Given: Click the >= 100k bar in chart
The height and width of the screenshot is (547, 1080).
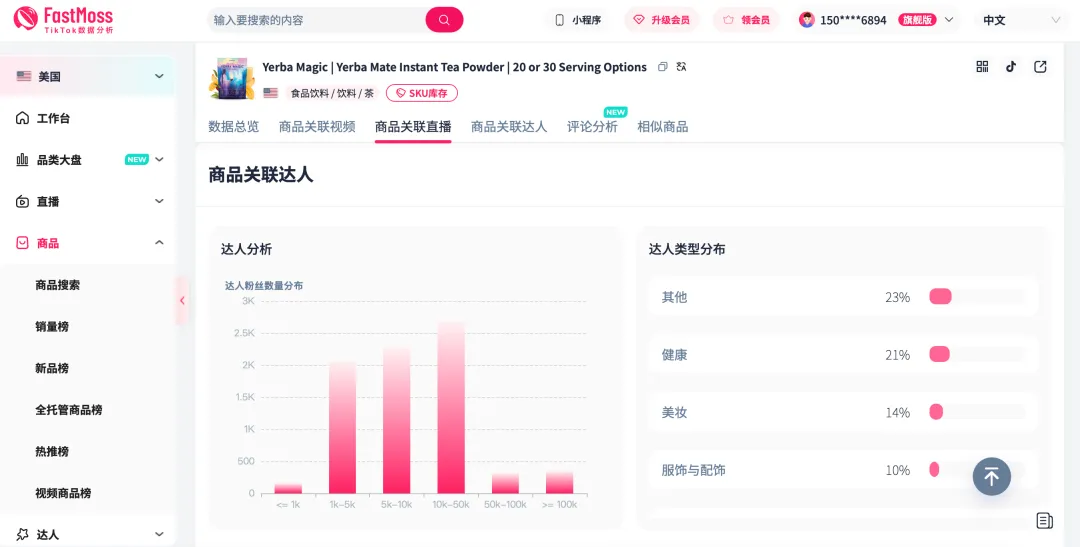Looking at the screenshot, I should [559, 483].
